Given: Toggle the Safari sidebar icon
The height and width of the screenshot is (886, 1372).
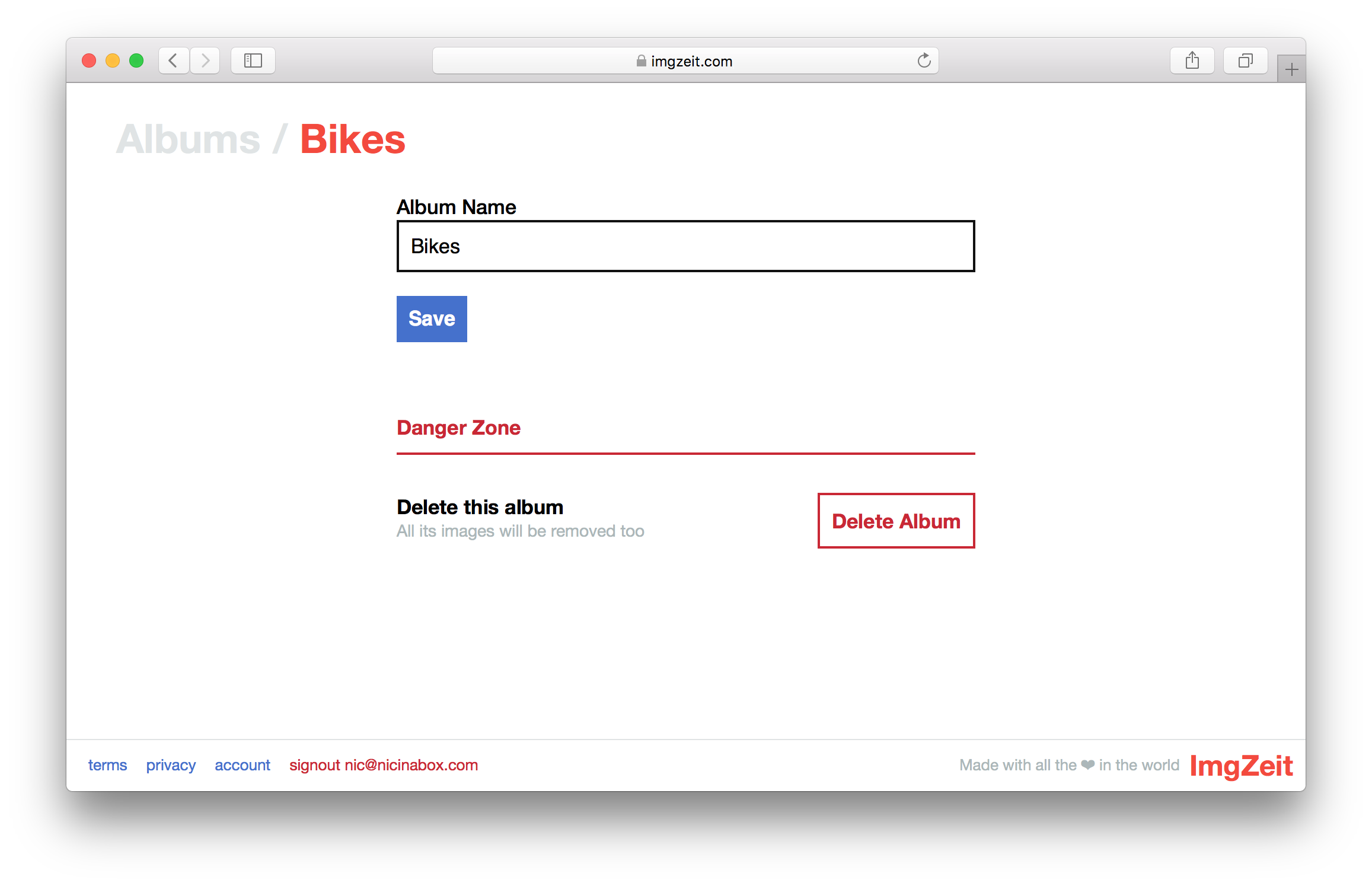Looking at the screenshot, I should coord(253,60).
